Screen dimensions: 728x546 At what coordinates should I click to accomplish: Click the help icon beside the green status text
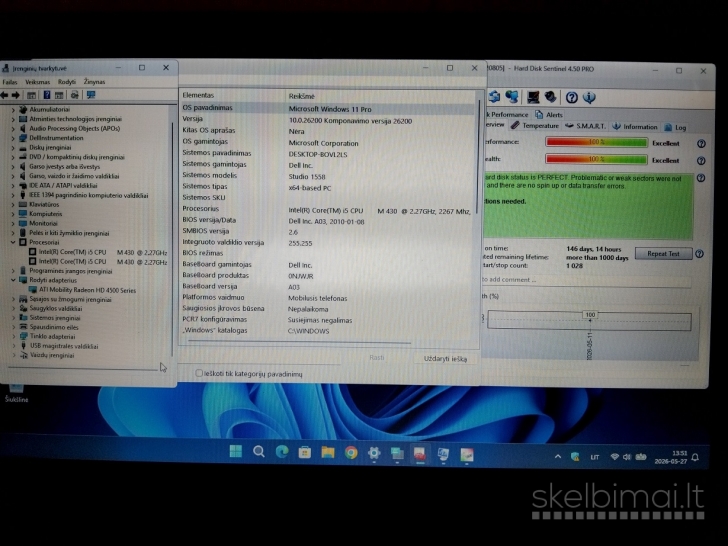701,178
